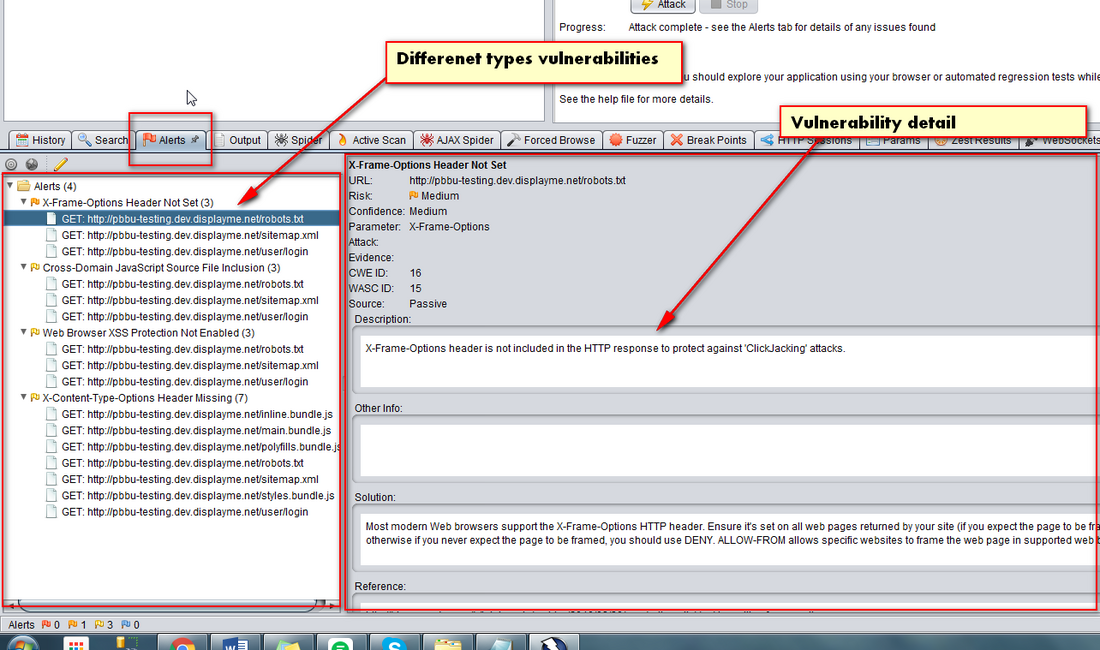Click the pencil edit alert icon
The image size is (1100, 650).
click(60, 164)
